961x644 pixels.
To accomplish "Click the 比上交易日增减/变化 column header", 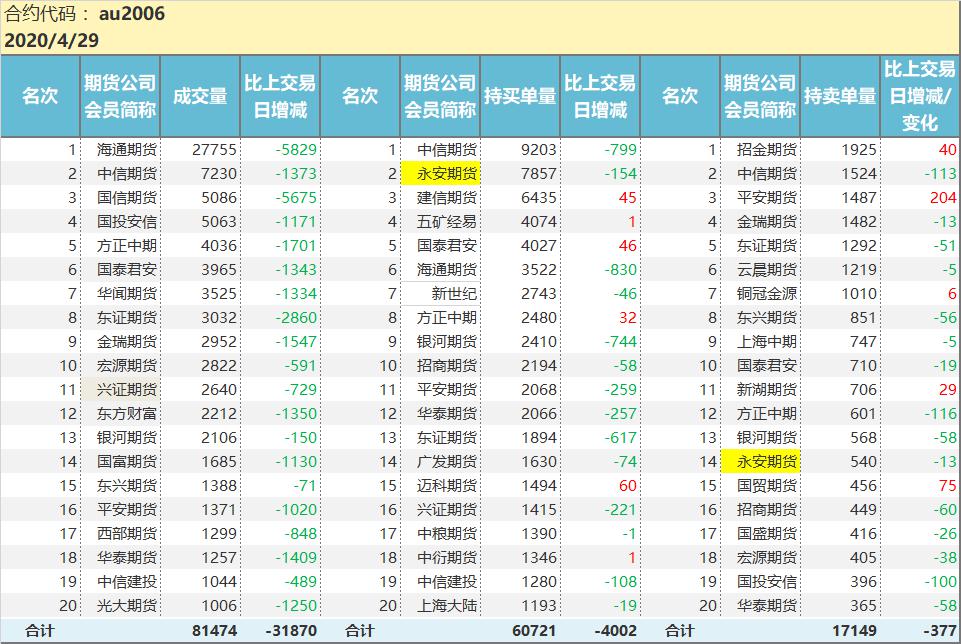I will 920,96.
